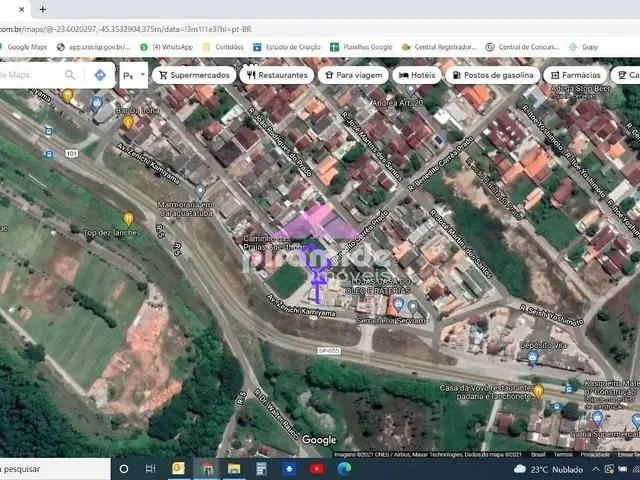Image resolution: width=640 pixels, height=480 pixels.
Task: Filter map by Supermercados chip
Action: 194,75
